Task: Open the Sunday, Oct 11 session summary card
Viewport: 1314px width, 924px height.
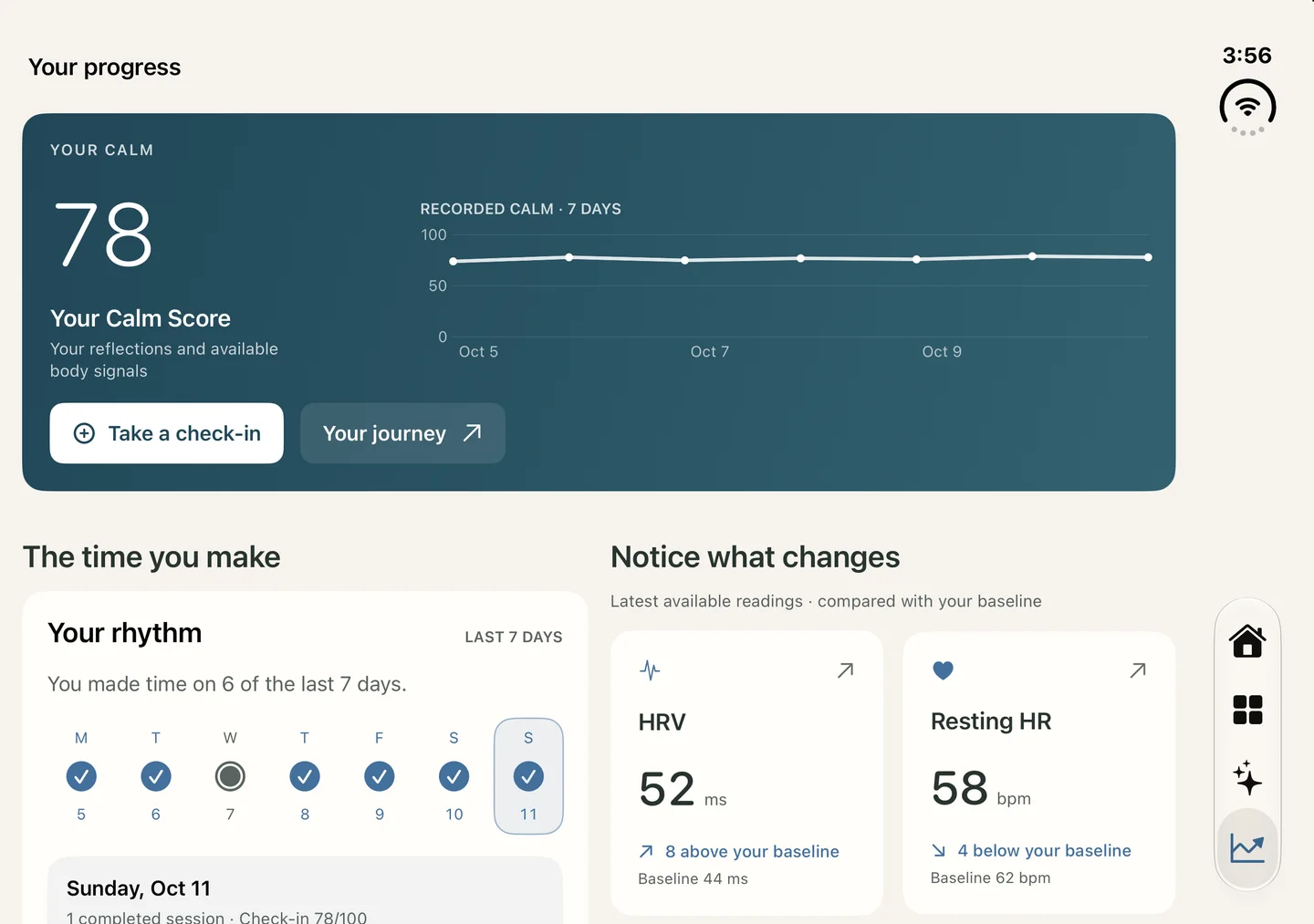Action: point(305,890)
